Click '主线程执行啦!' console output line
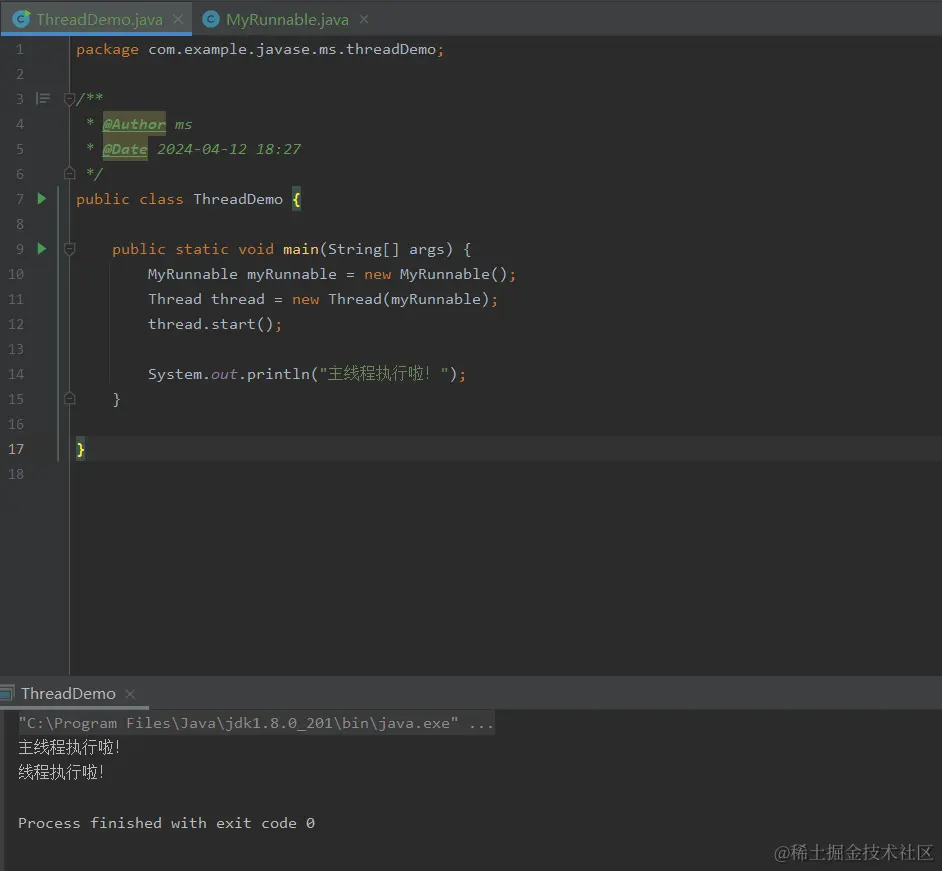Image resolution: width=942 pixels, height=871 pixels. [x=69, y=747]
